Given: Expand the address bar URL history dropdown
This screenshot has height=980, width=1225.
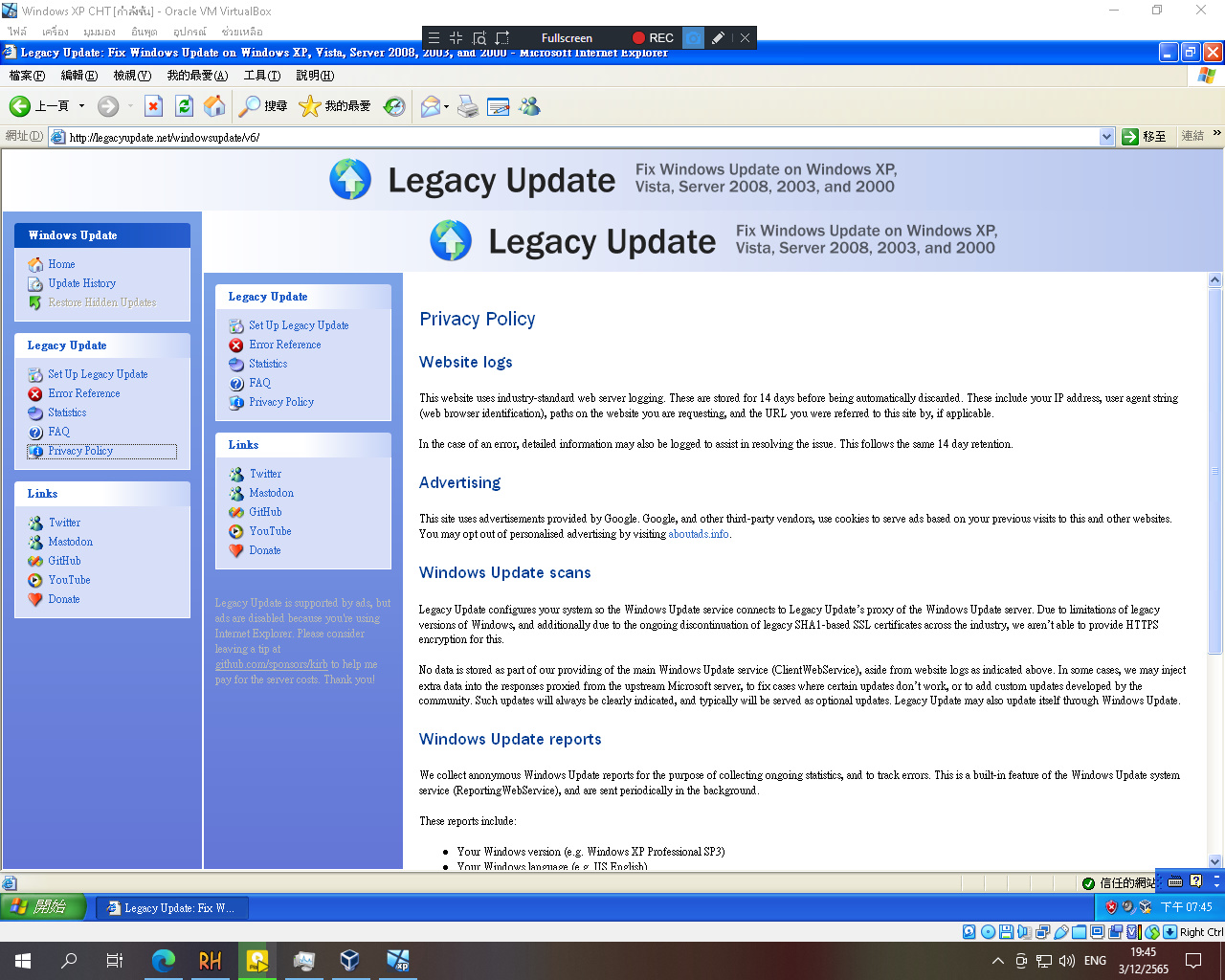Looking at the screenshot, I should (x=1107, y=137).
